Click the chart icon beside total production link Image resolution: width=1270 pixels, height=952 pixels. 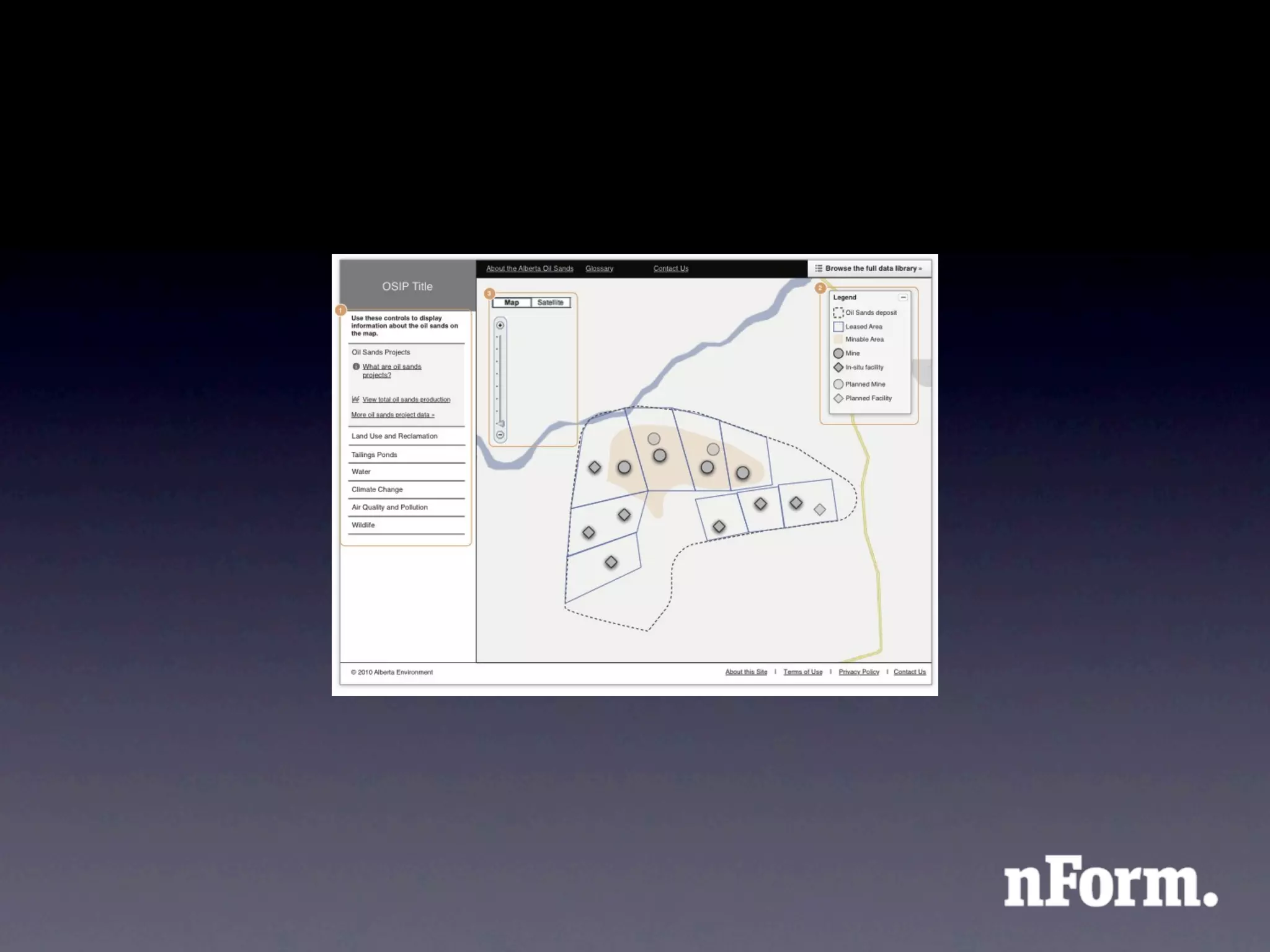(x=355, y=399)
